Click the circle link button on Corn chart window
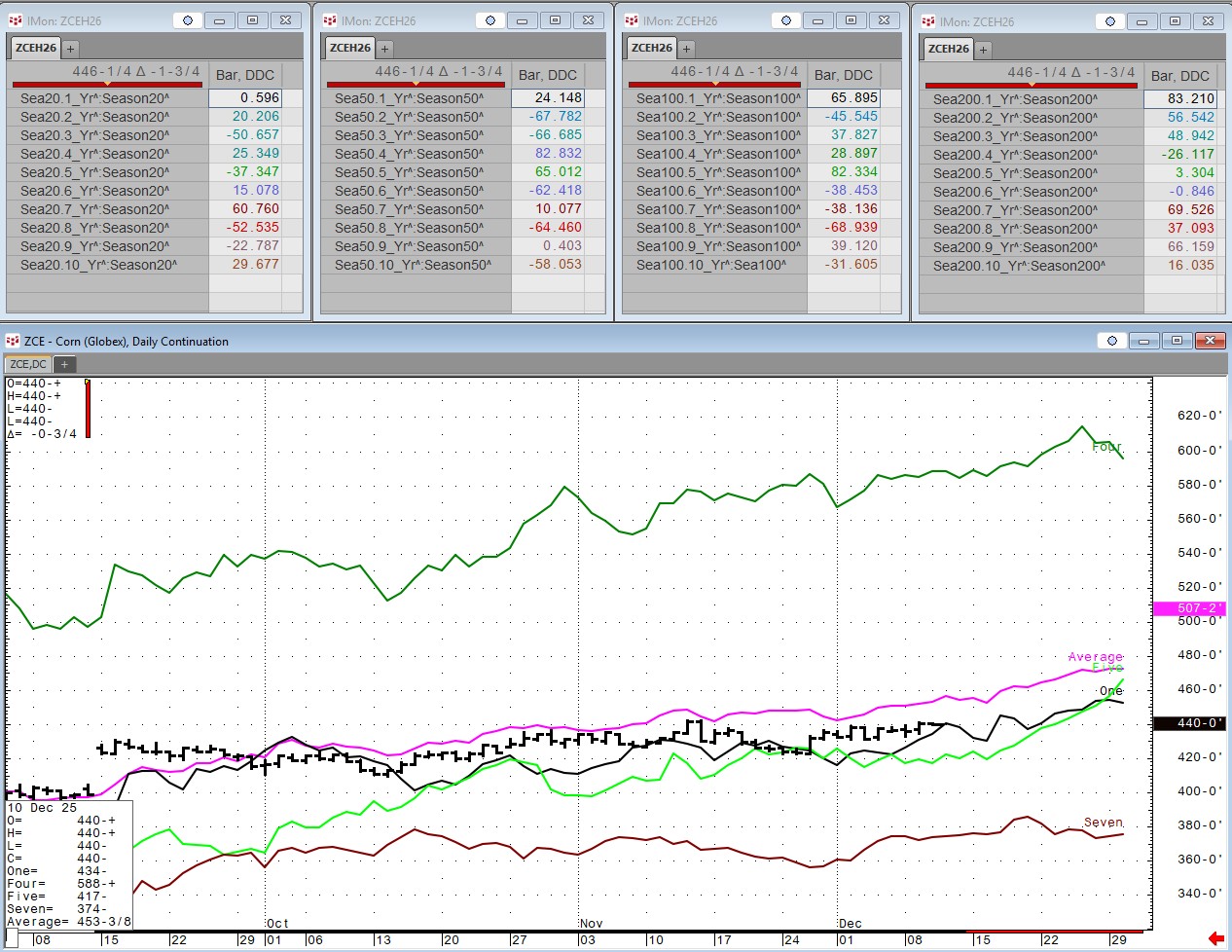The image size is (1232, 952). coord(1111,341)
